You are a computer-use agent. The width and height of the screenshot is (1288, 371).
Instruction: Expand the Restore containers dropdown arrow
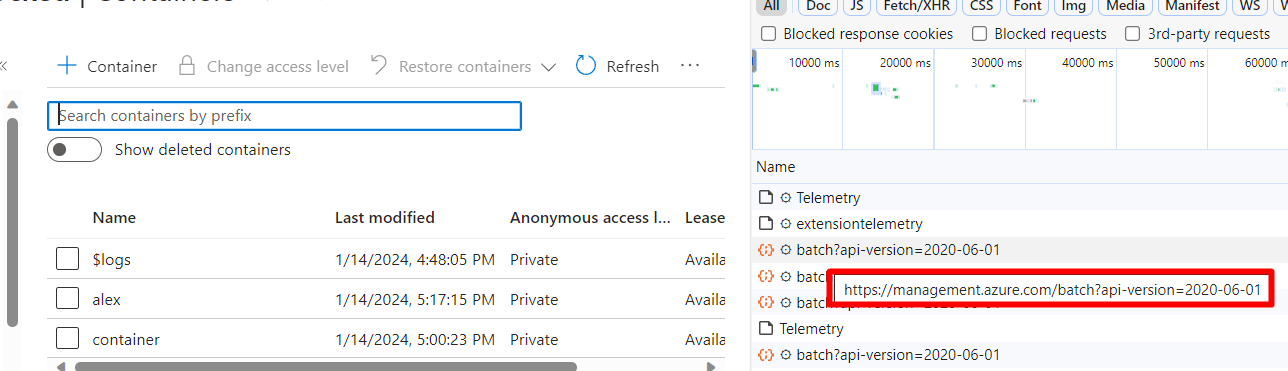pyautogui.click(x=547, y=67)
